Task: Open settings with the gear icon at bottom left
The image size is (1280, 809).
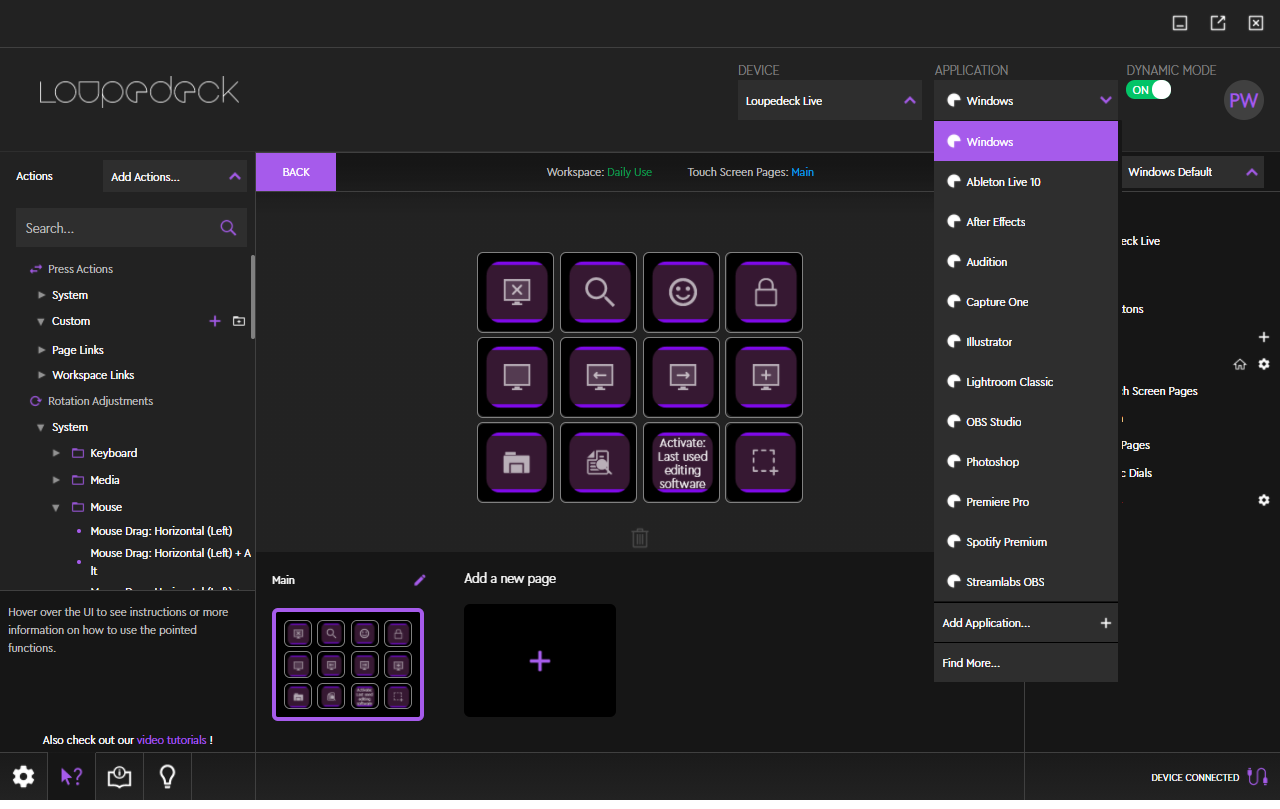Action: pos(23,777)
